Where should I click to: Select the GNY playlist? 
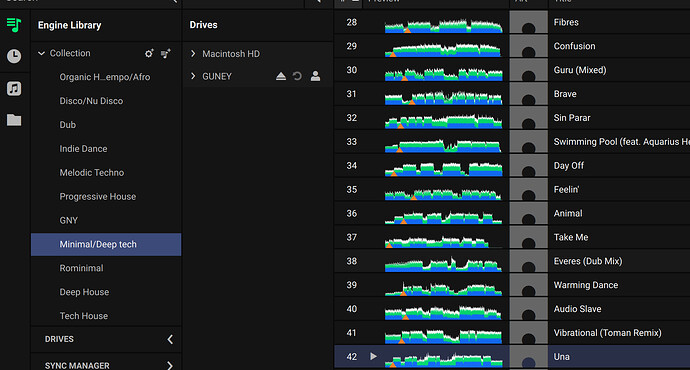click(x=69, y=220)
